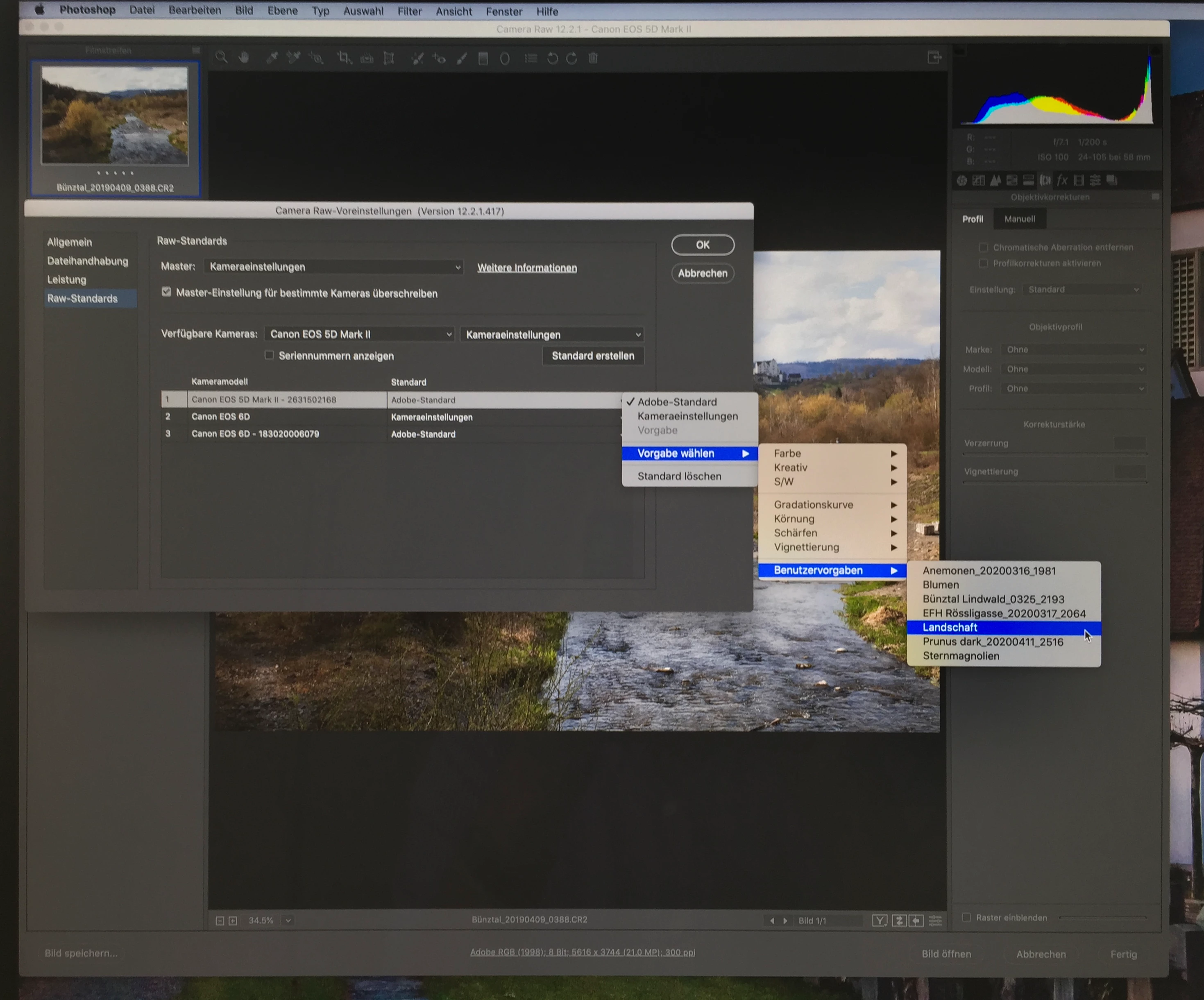Choose the Landschaft user preset
1204x1000 pixels.
click(950, 628)
